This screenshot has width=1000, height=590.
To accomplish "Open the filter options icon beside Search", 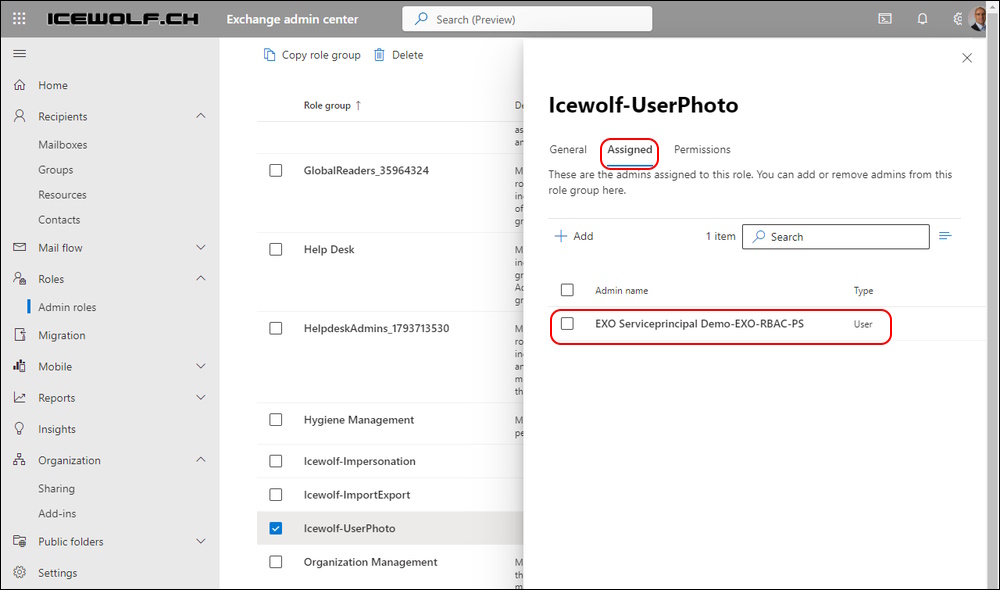I will tap(945, 236).
